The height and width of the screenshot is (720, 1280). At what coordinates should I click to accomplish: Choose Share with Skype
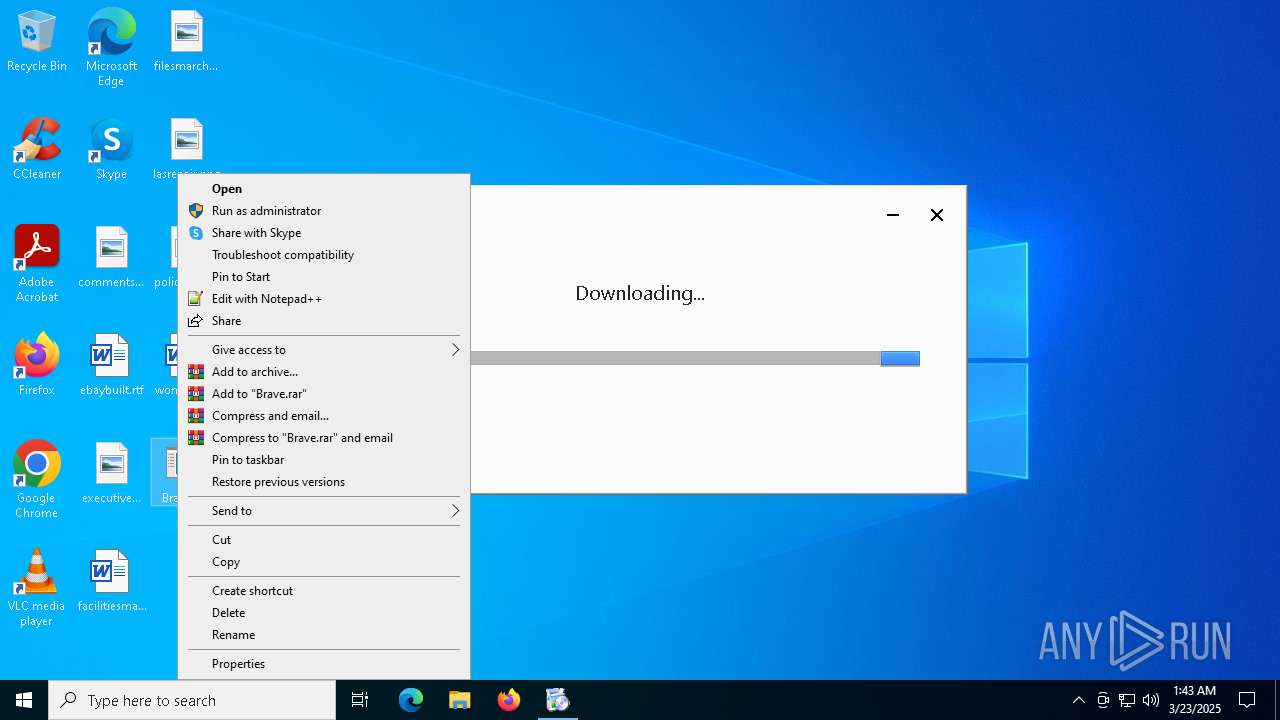pyautogui.click(x=324, y=233)
